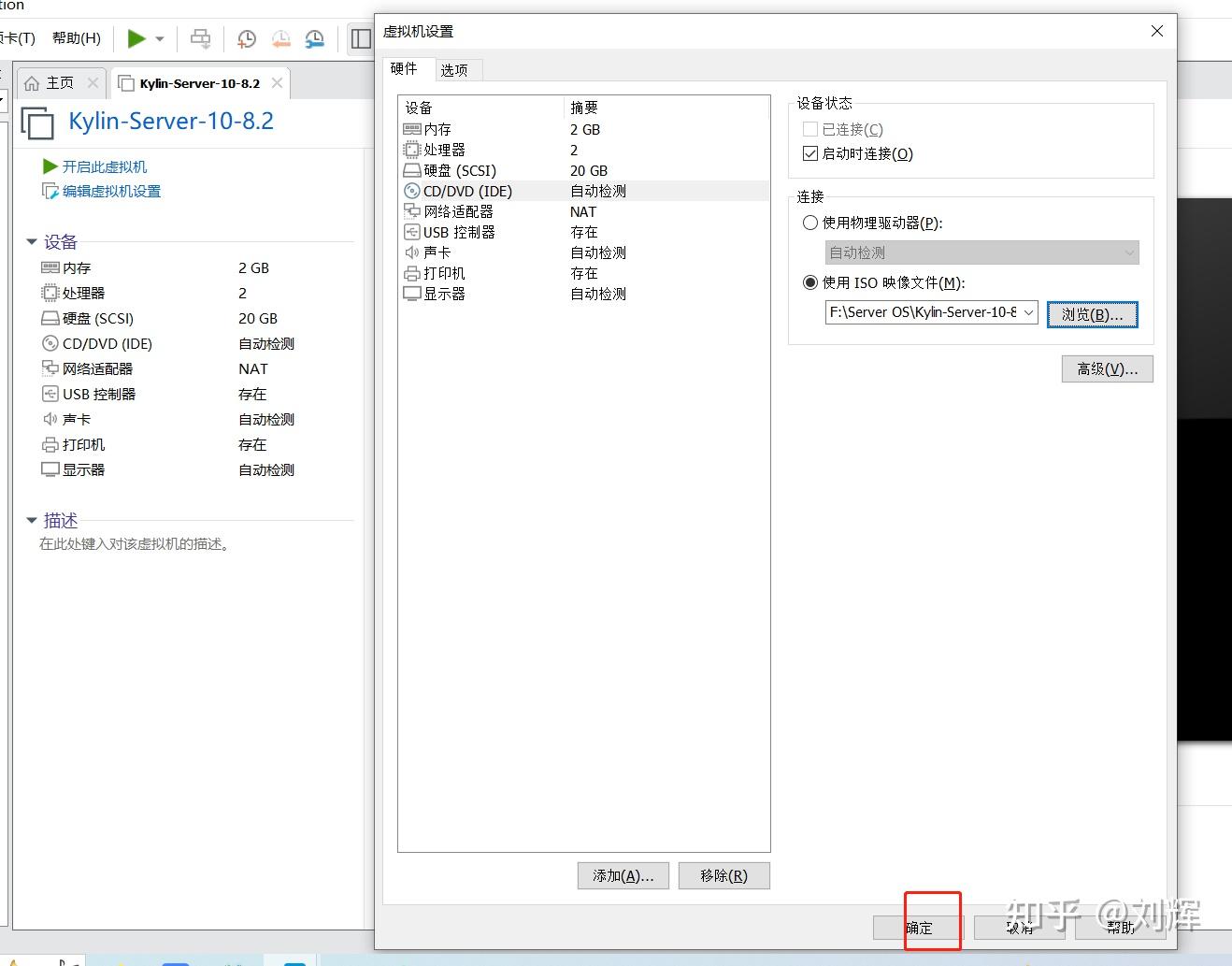Click the 移除(R) button
Viewport: 1232px width, 966px height.
[724, 875]
